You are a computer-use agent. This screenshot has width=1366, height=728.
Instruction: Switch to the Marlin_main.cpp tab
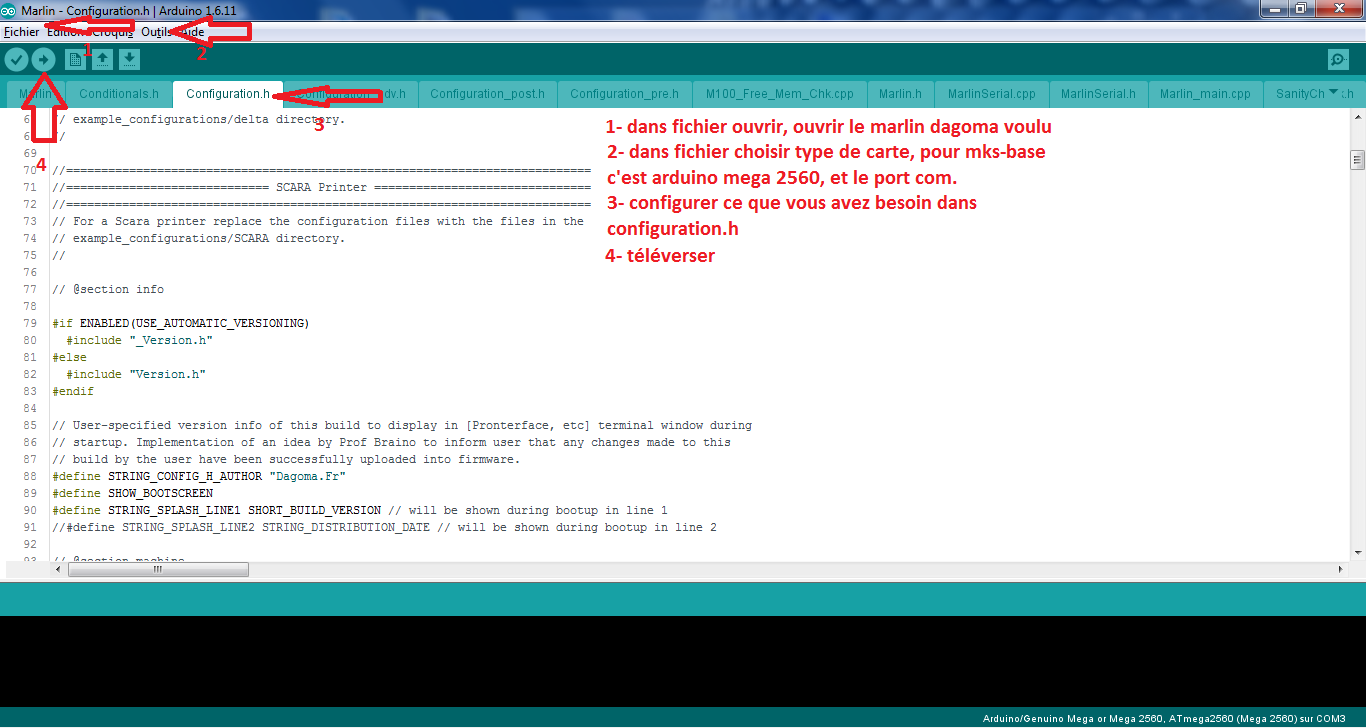[1205, 94]
